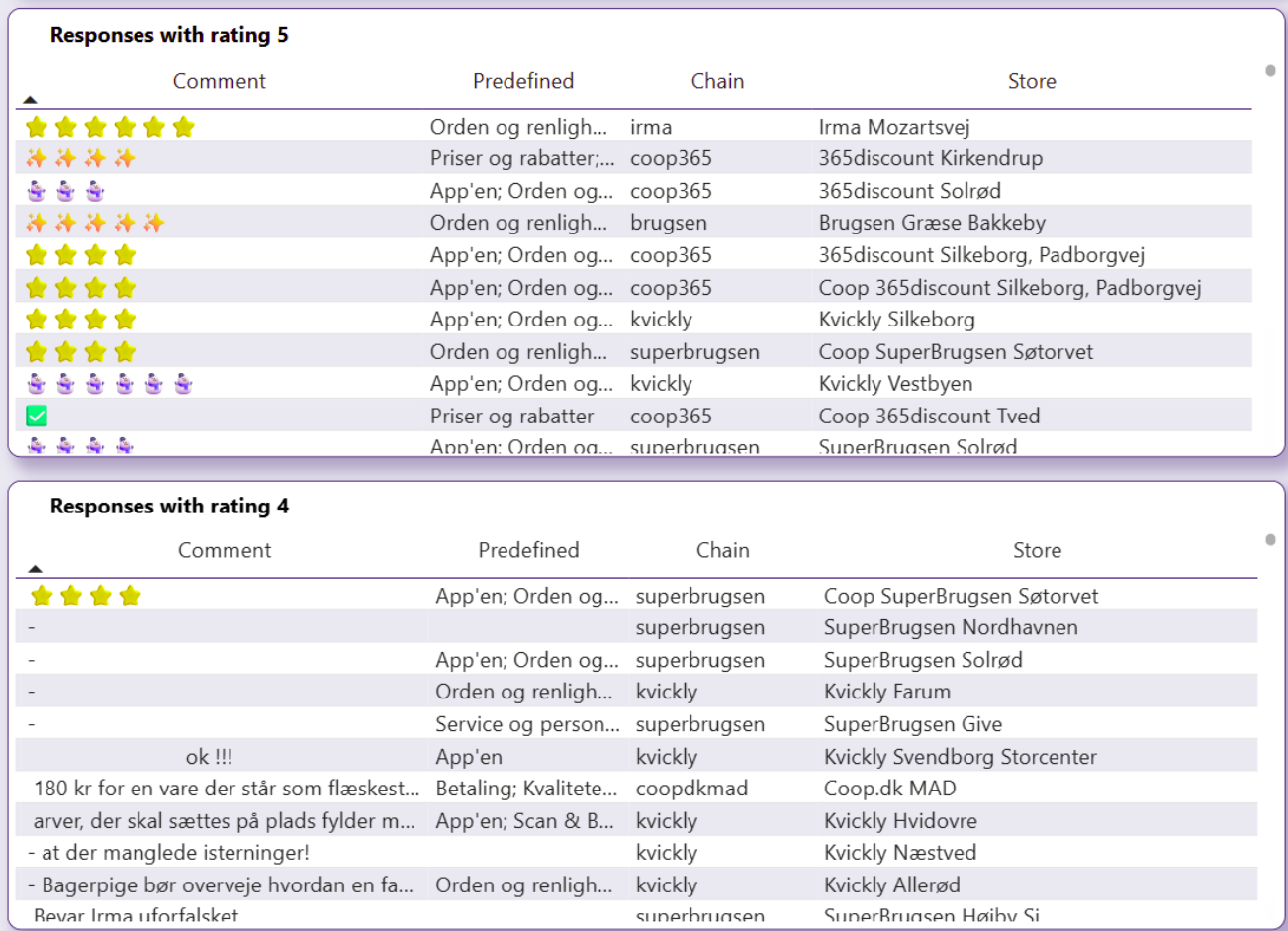Image resolution: width=1288 pixels, height=931 pixels.
Task: Sort rating 5 responses by Comment header
Action: 220,81
